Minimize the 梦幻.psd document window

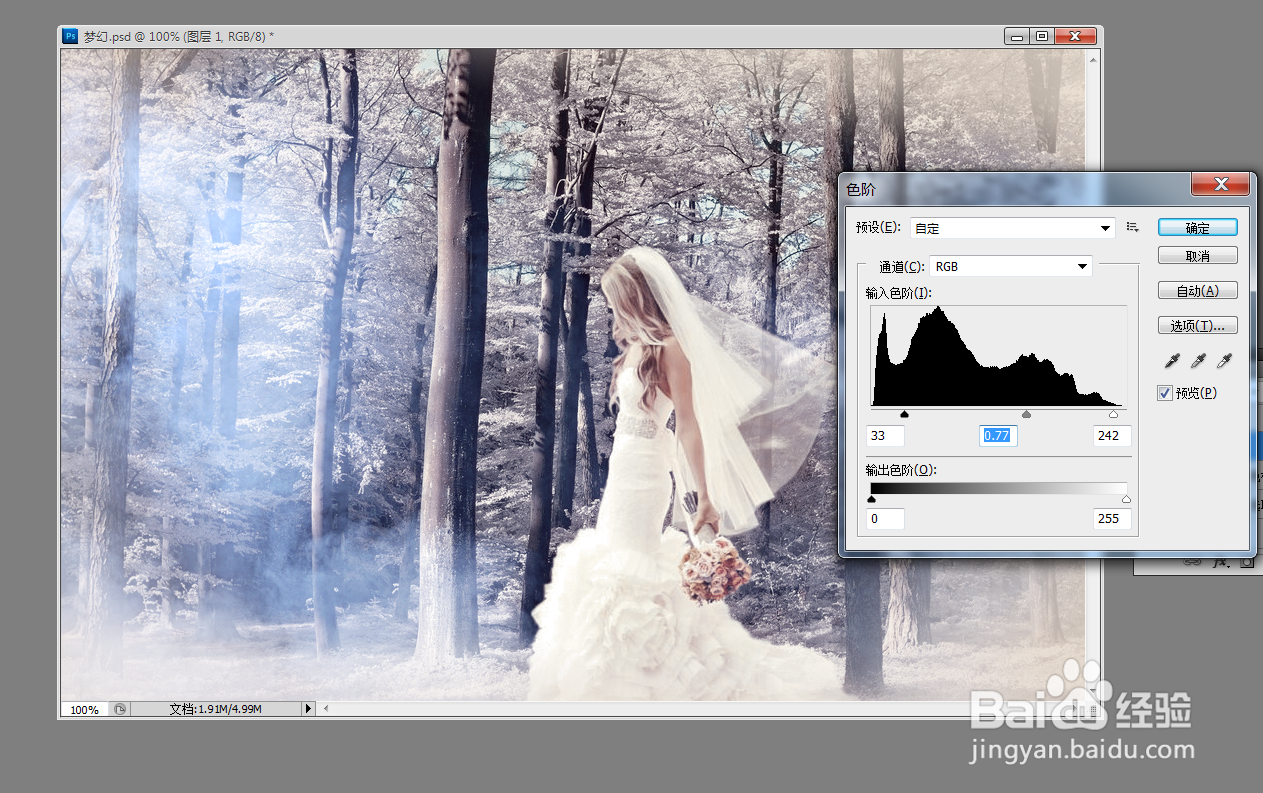pyautogui.click(x=1018, y=36)
